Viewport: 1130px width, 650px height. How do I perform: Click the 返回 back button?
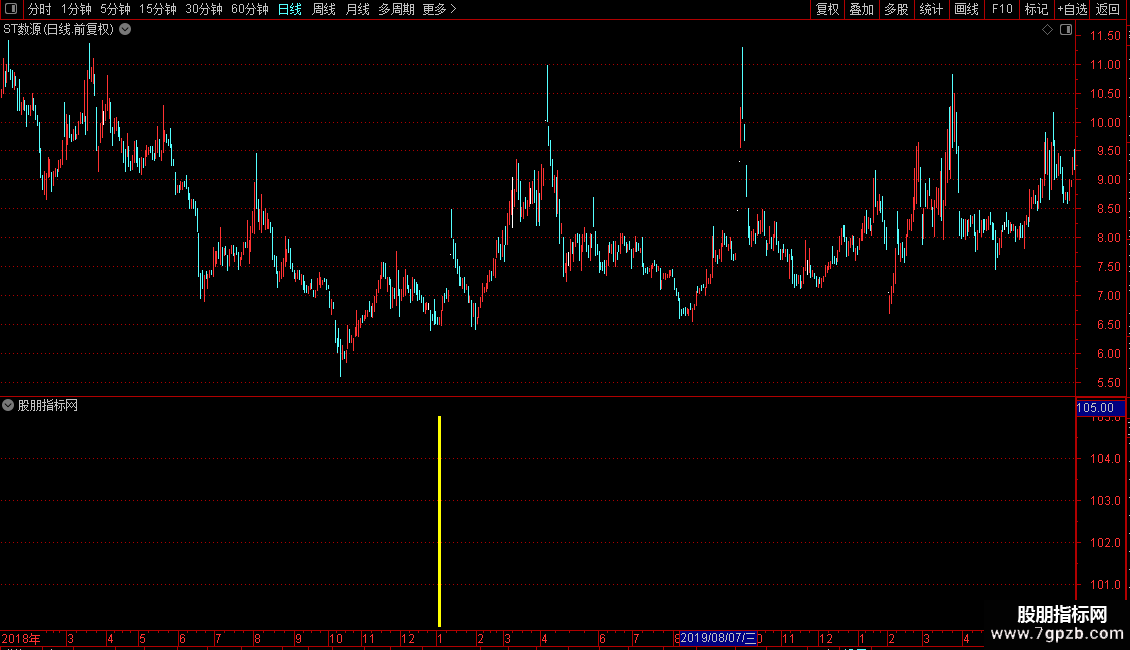click(x=1108, y=9)
